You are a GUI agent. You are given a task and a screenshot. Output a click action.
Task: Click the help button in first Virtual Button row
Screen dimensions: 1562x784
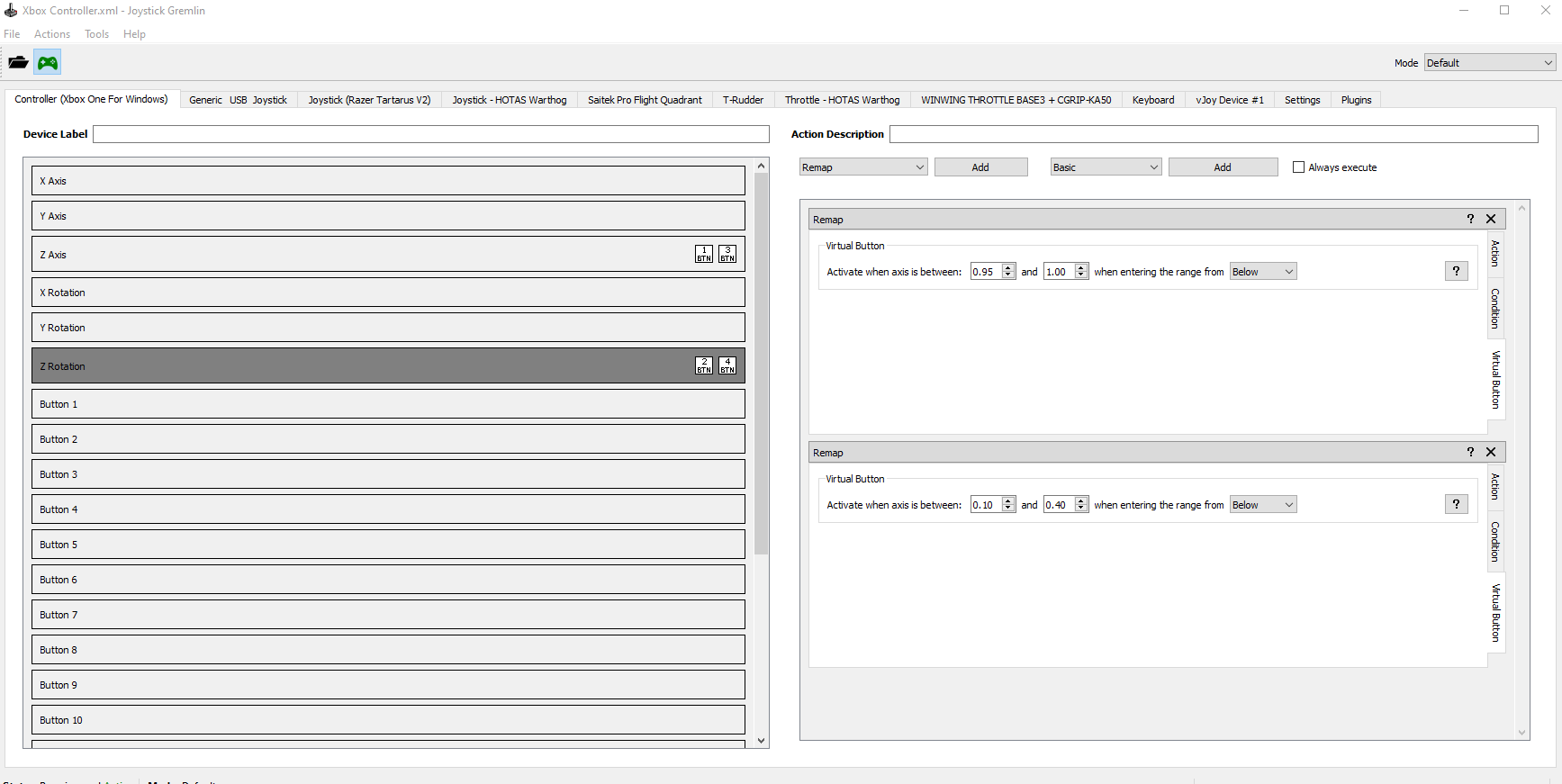pyautogui.click(x=1456, y=271)
